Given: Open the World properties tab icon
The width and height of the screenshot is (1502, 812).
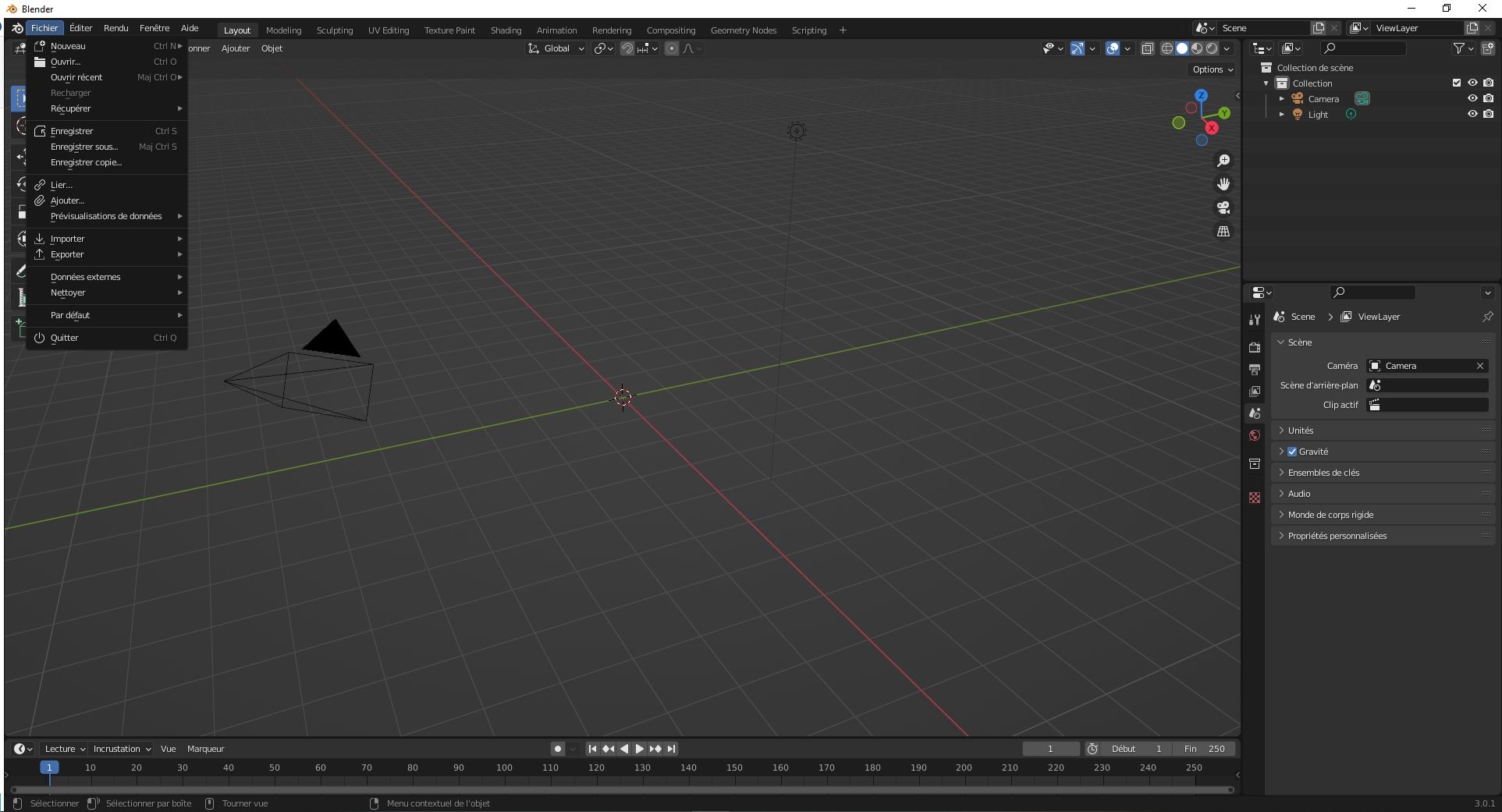Looking at the screenshot, I should (x=1255, y=435).
